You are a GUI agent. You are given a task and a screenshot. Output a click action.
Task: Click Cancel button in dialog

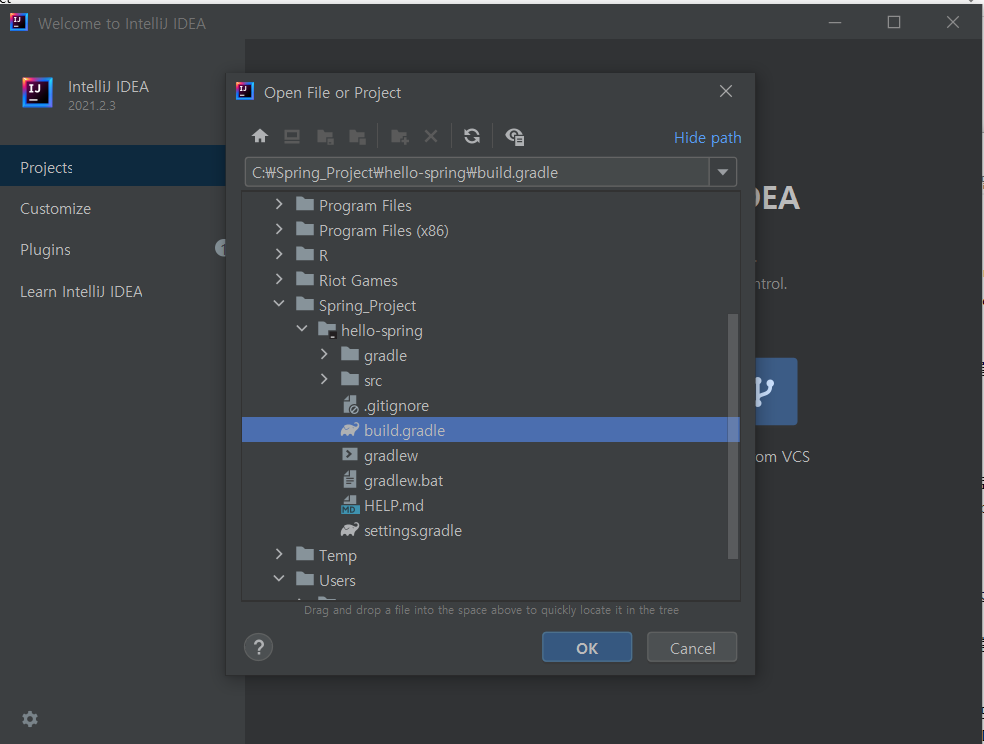click(692, 647)
